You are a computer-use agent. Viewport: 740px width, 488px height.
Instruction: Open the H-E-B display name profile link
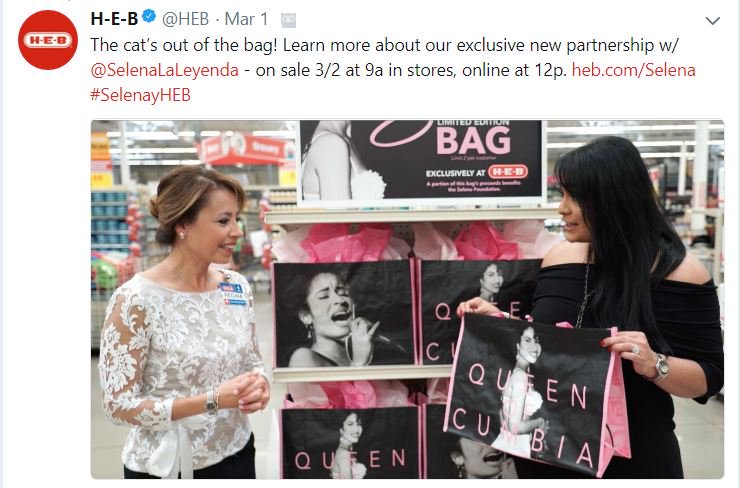pos(114,19)
